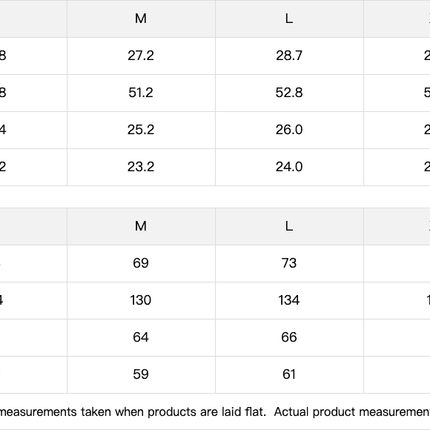Click the M header in bottom table
Image resolution: width=430 pixels, height=430 pixels.
click(141, 226)
